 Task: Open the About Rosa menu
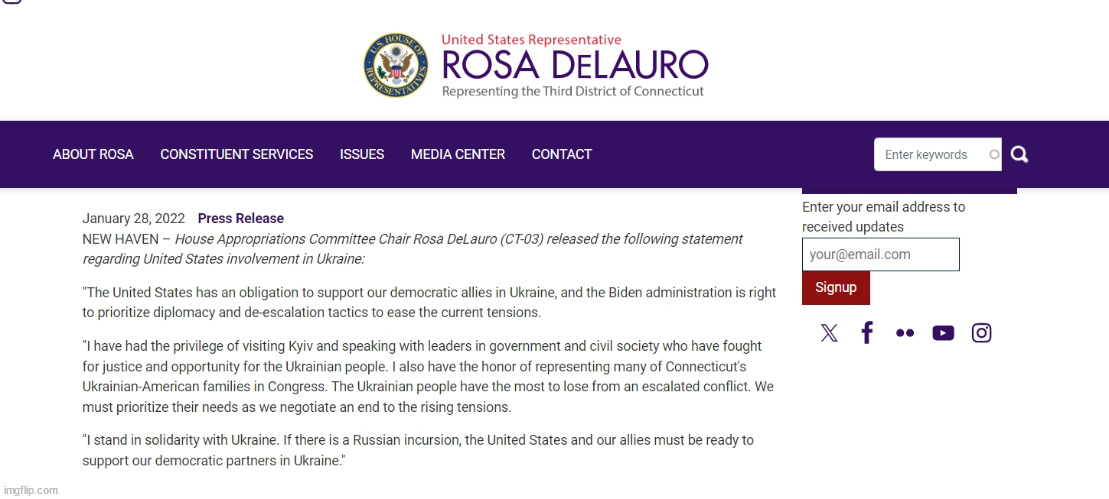(93, 154)
